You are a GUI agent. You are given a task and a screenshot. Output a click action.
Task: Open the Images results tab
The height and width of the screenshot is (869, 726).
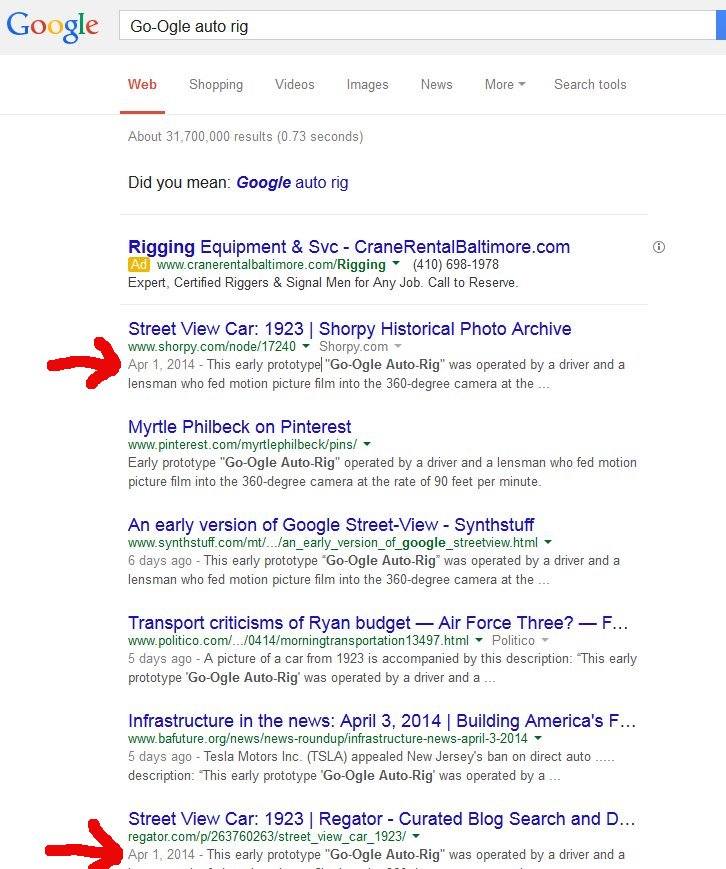click(x=367, y=85)
